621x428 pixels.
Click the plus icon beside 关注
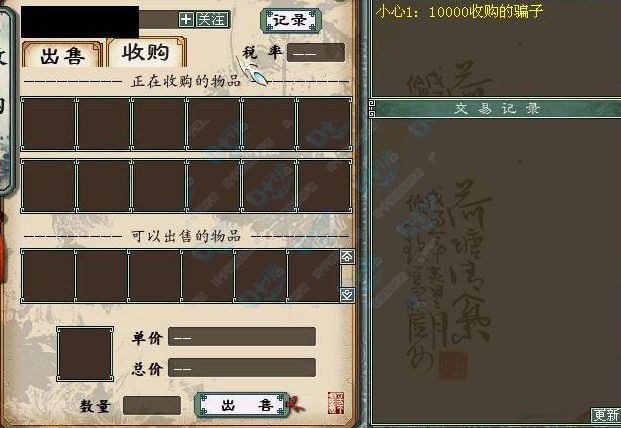tap(186, 19)
